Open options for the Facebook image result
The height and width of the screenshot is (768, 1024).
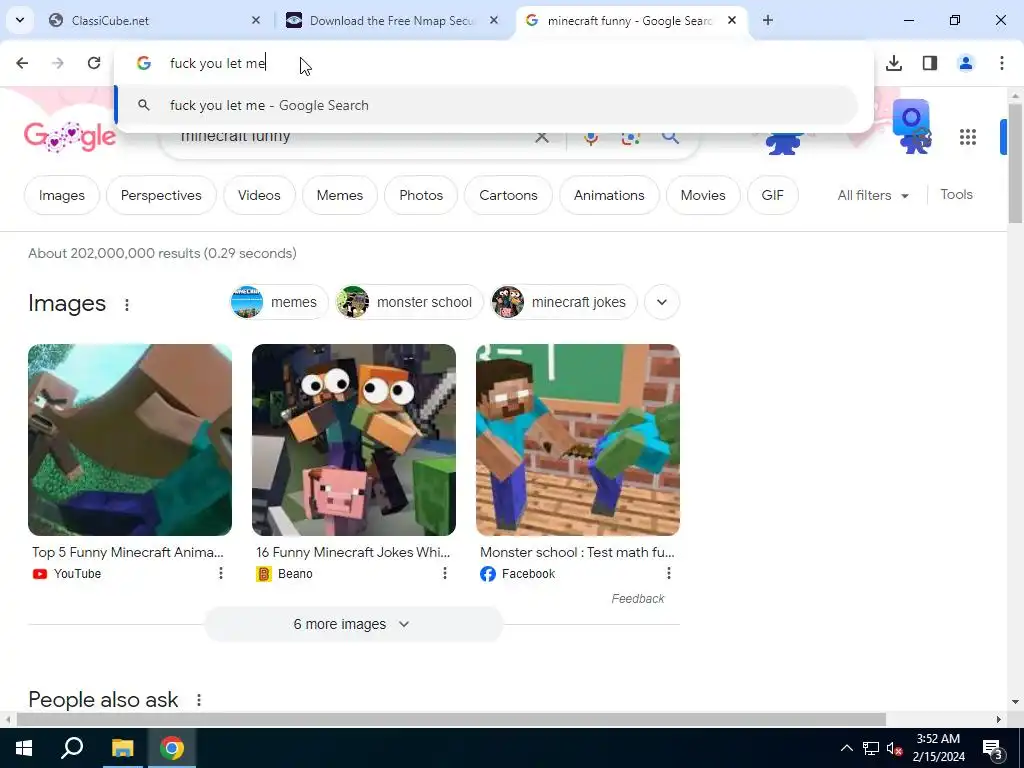pyautogui.click(x=669, y=573)
